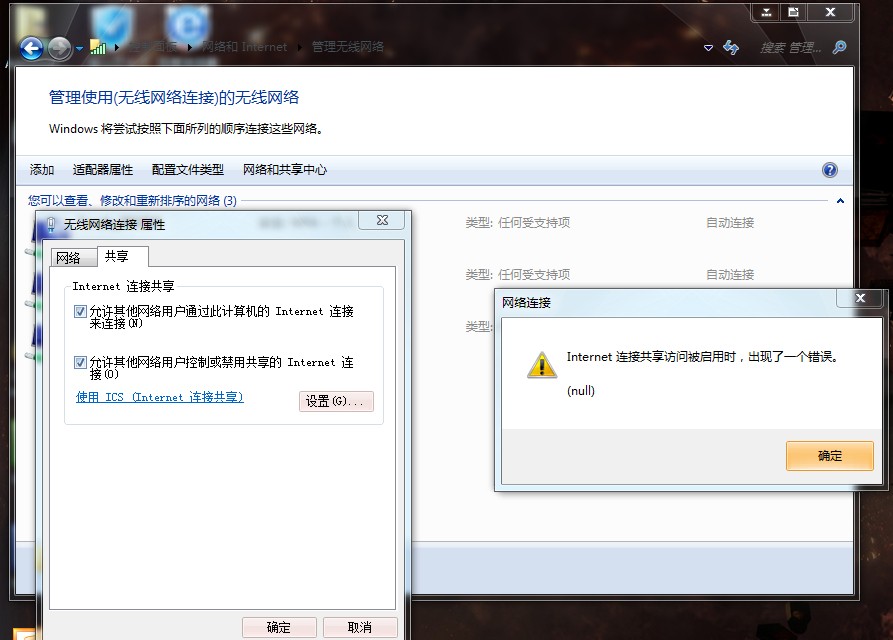The height and width of the screenshot is (640, 893).
Task: Select the 共享 tab
Action: pos(123,256)
